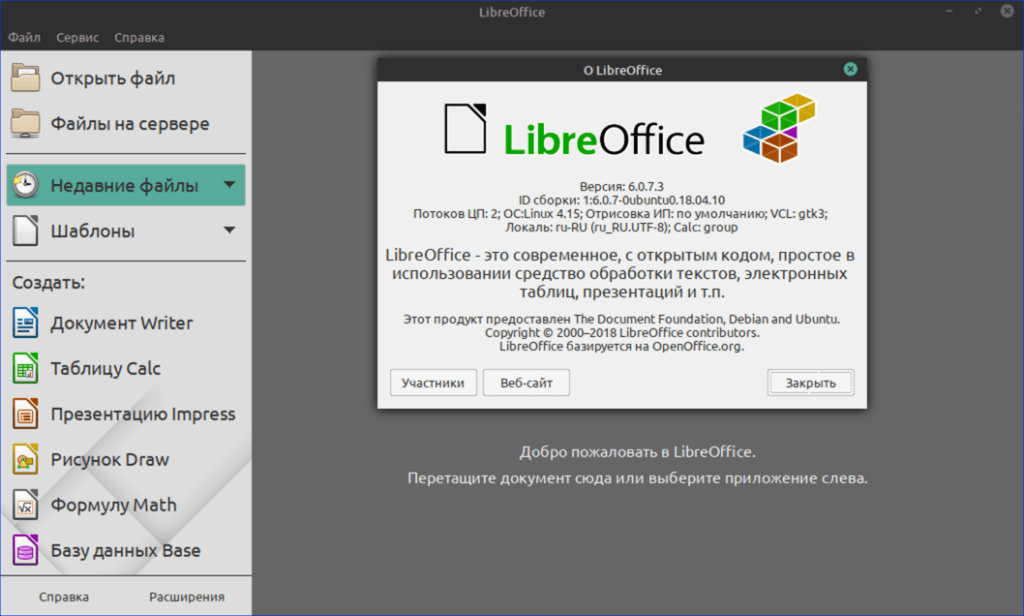The image size is (1024, 616).
Task: Close the LibreOffice main window
Action: click(1007, 11)
